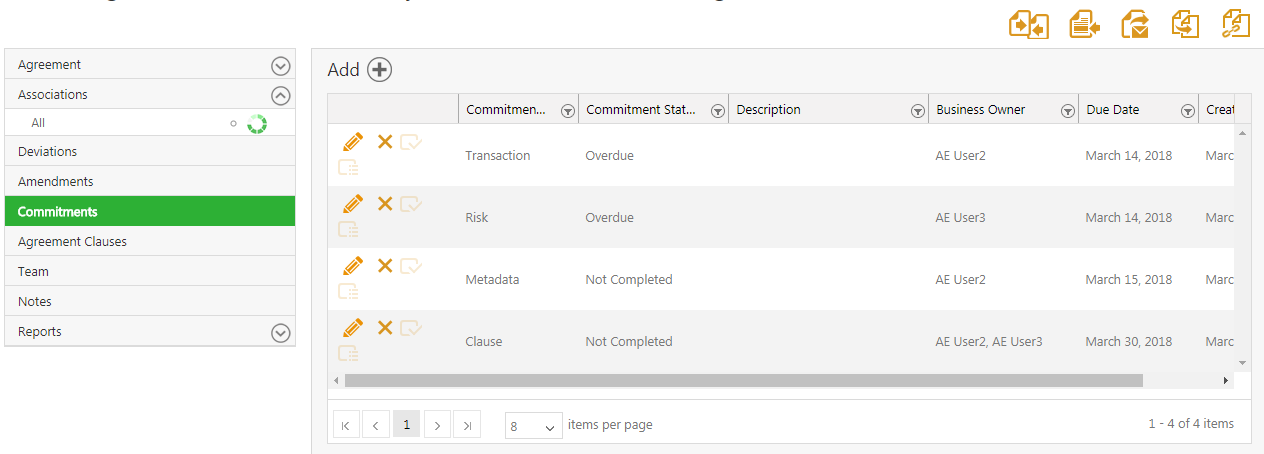This screenshot has height=454, width=1264.
Task: Mark the Transaction commitment as complete
Action: [411, 142]
